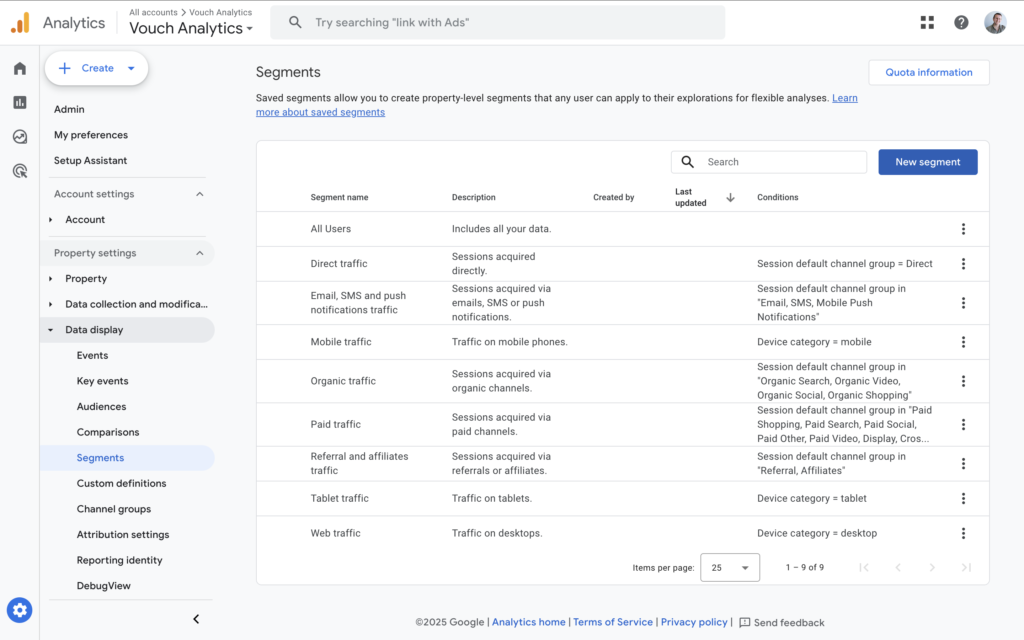This screenshot has width=1024, height=640.
Task: Click the New segment button
Action: [x=927, y=162]
